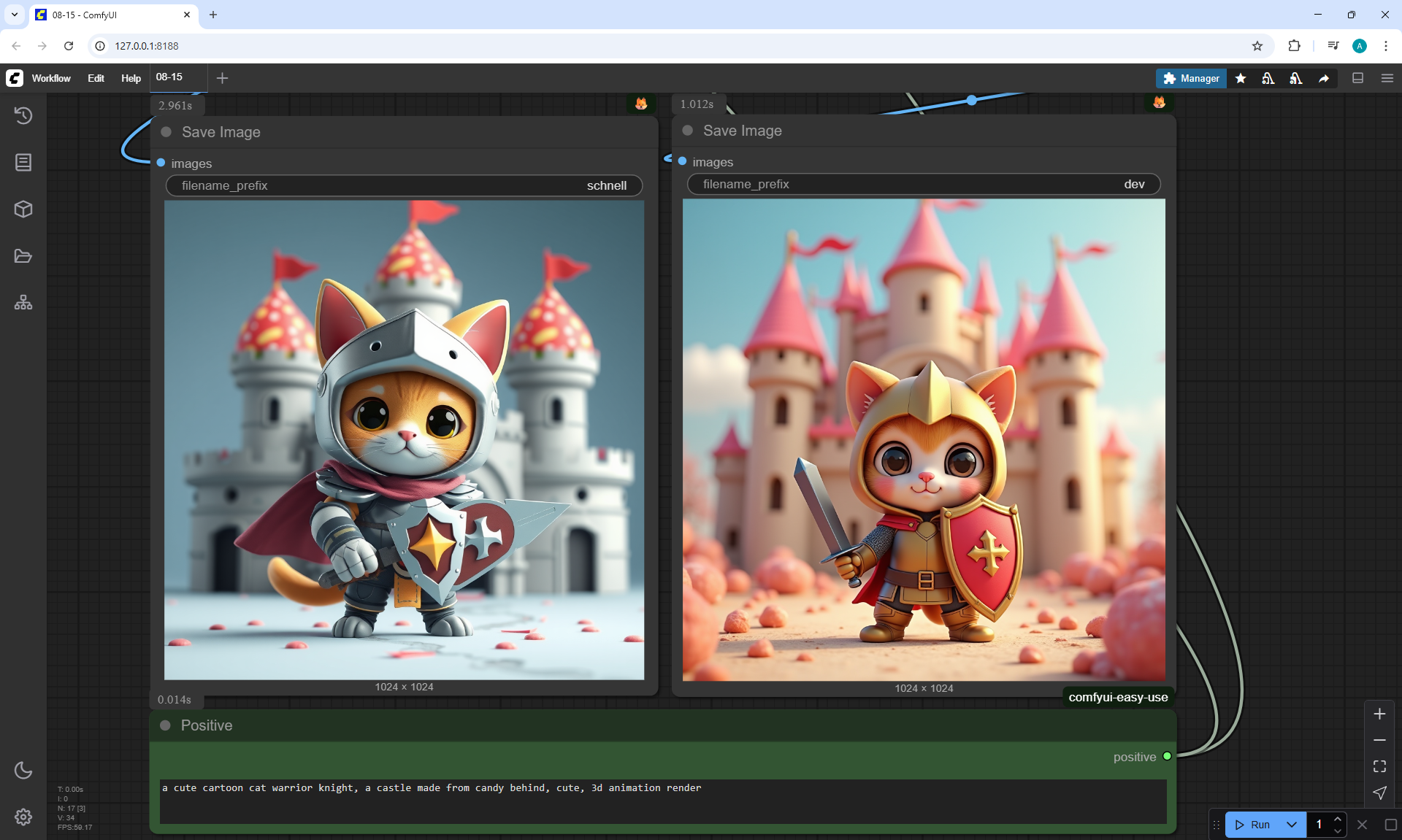Open the queue history sidebar icon
Screen dimensions: 1402x840
pos(23,115)
